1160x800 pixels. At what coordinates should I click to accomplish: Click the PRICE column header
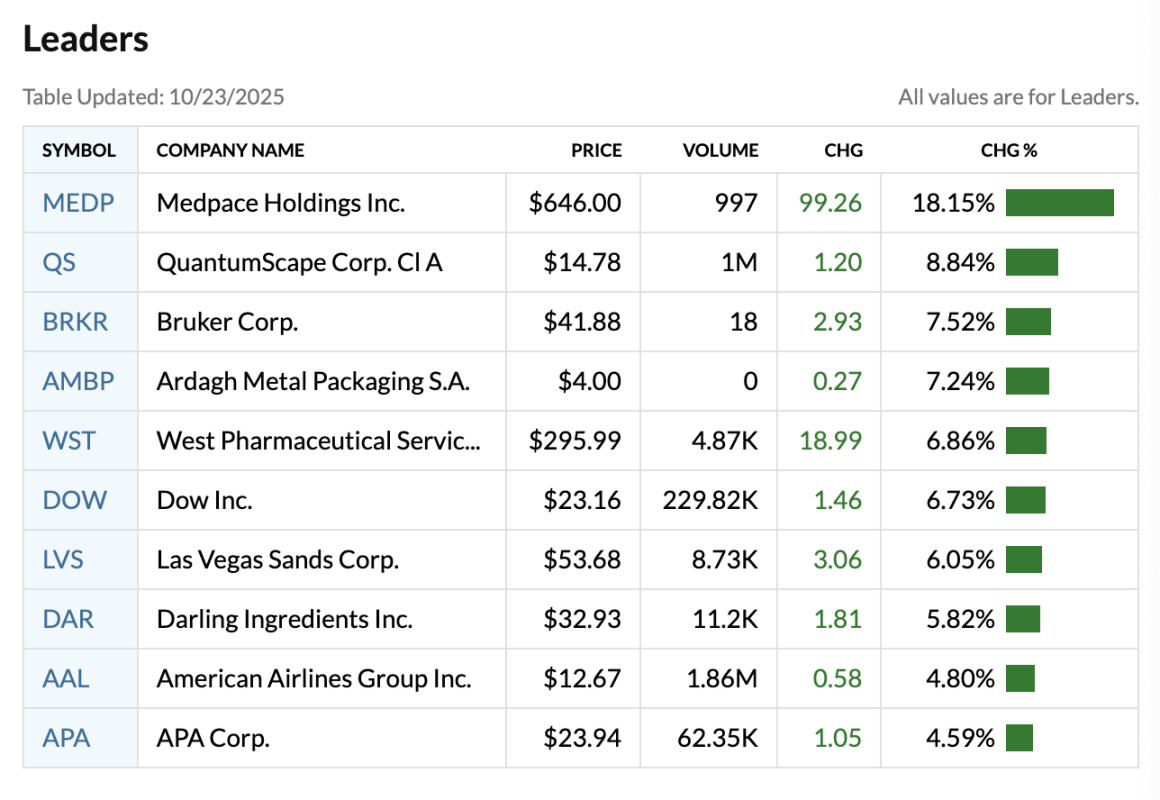(x=596, y=151)
